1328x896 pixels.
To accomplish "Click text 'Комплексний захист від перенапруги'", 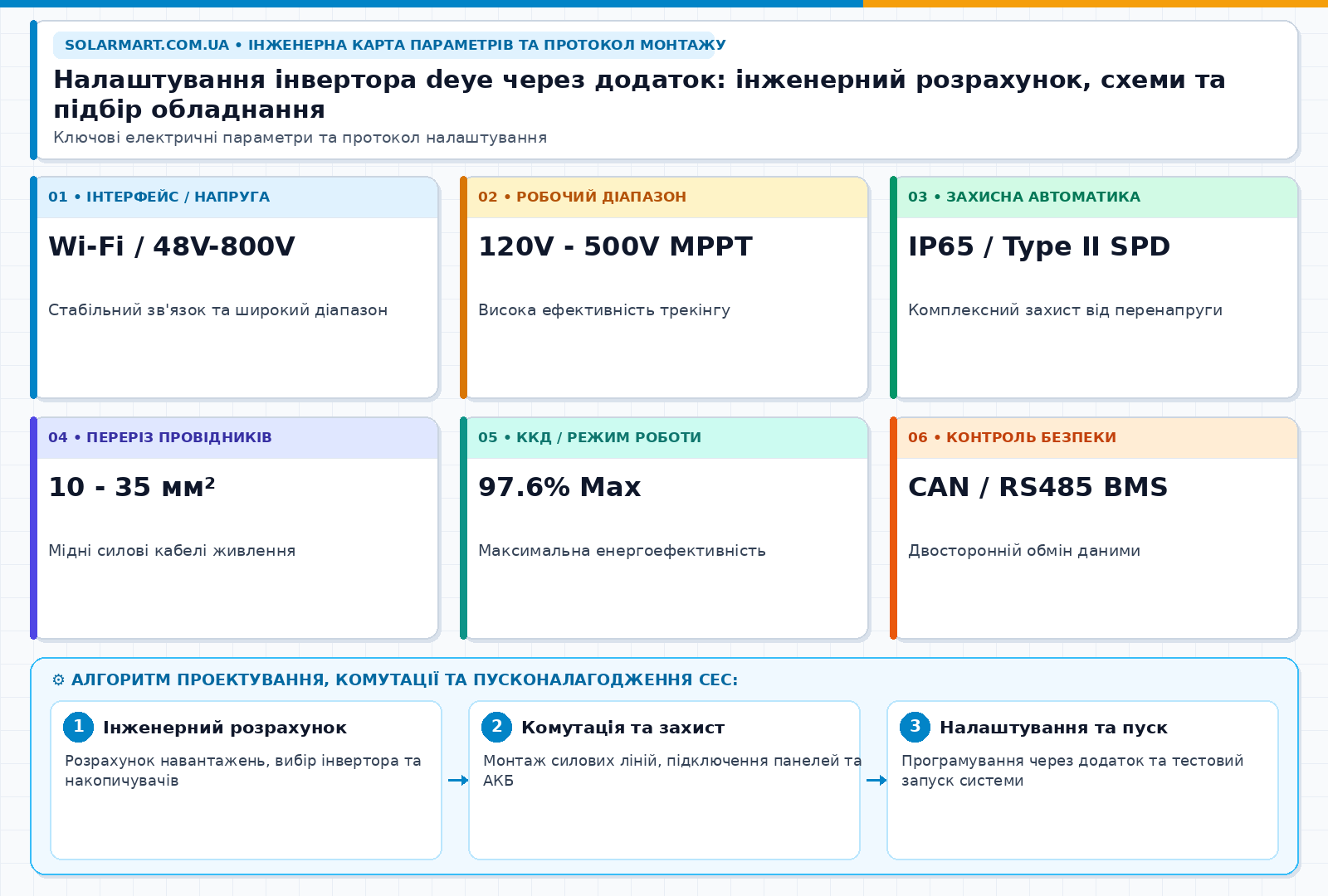I will [x=1065, y=310].
